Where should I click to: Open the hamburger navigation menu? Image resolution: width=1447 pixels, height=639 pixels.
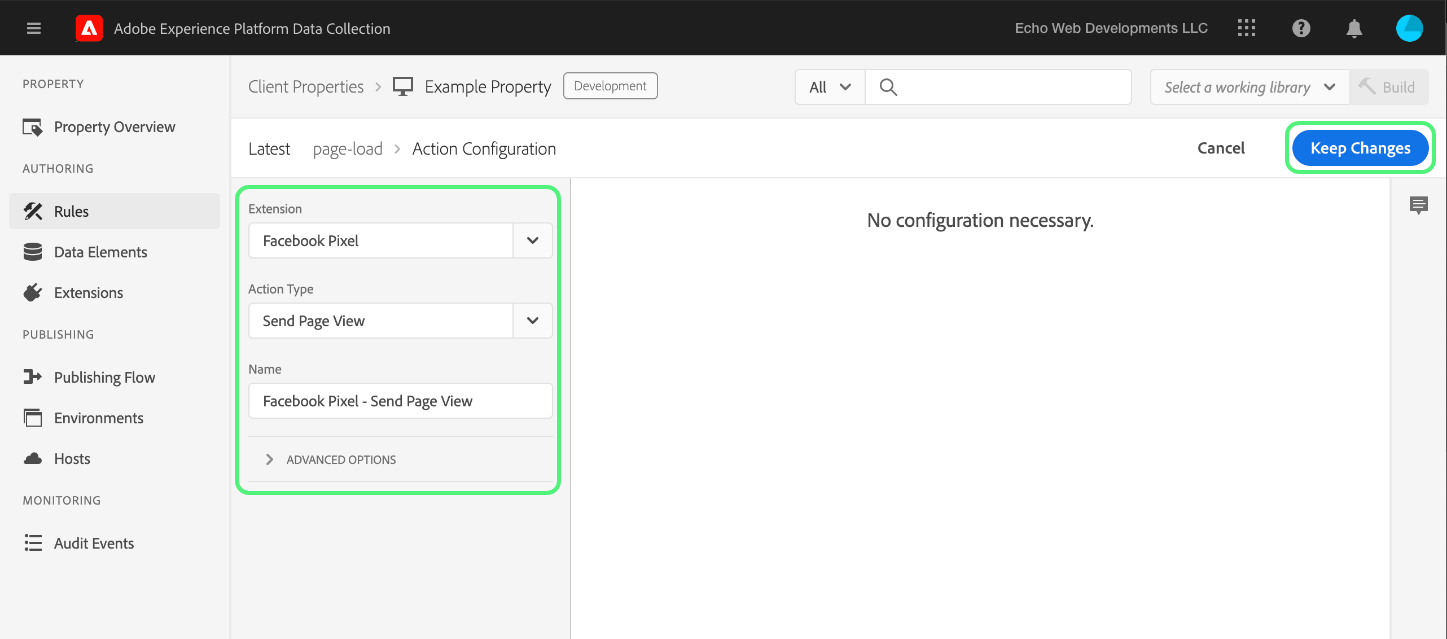point(34,28)
